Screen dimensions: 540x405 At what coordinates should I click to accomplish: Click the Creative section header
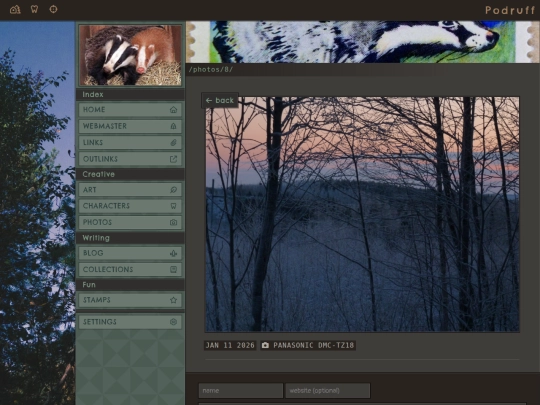130,174
